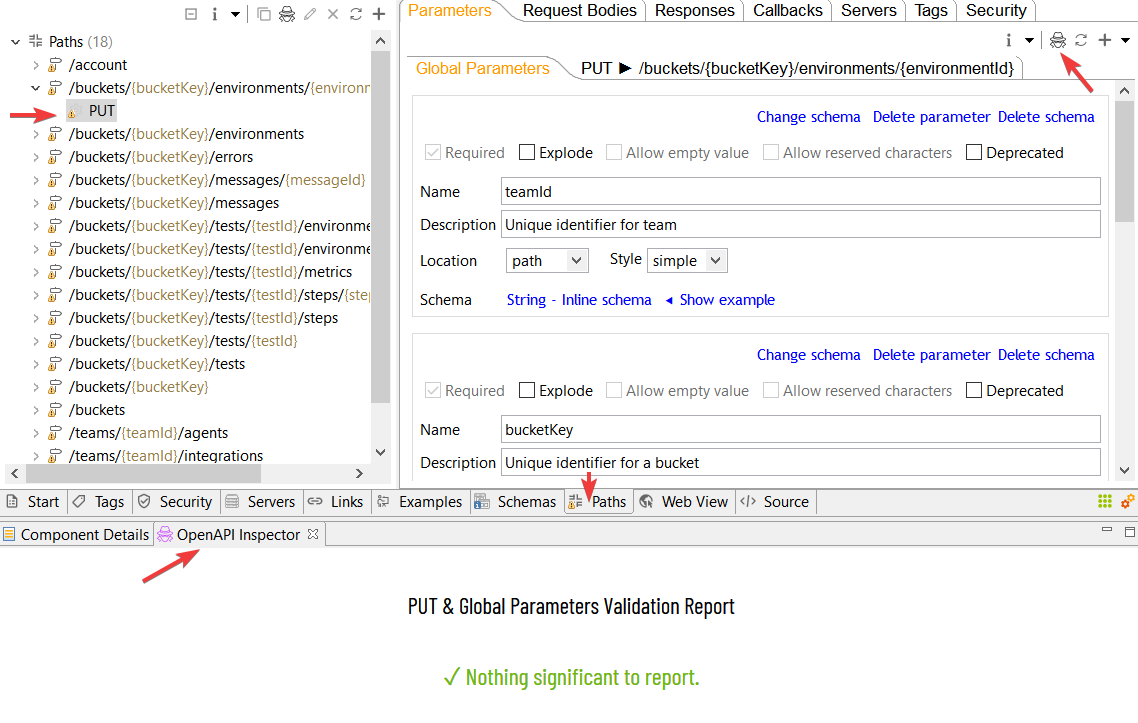Switch to the Request Bodies tab
1138x723 pixels.
[579, 10]
